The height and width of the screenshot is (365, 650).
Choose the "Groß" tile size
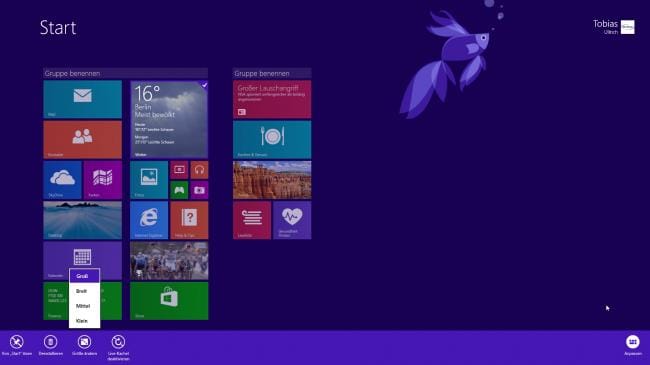pos(85,276)
